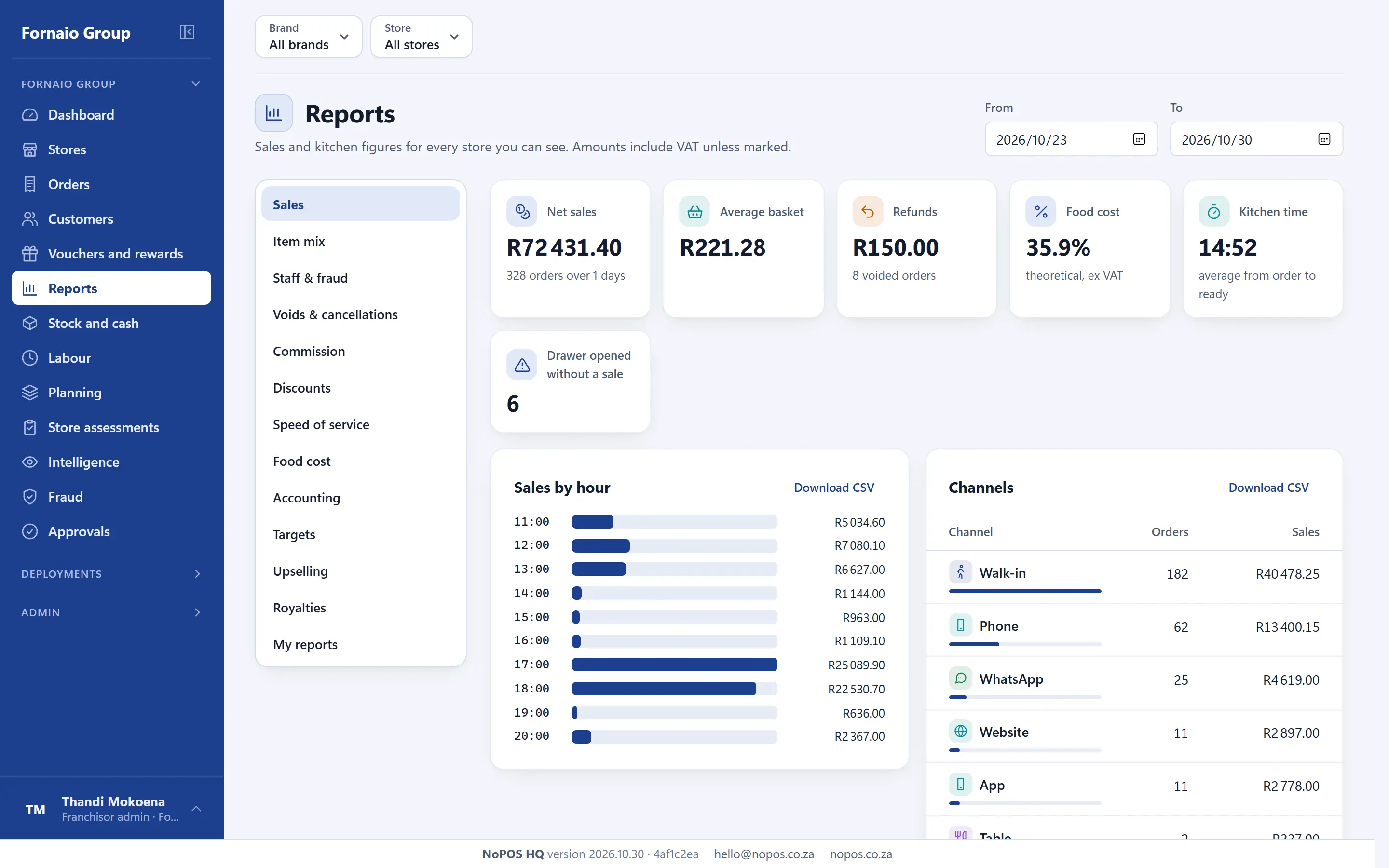The width and height of the screenshot is (1389, 868).
Task: Visit the nopos.co.za footer link
Action: point(860,854)
